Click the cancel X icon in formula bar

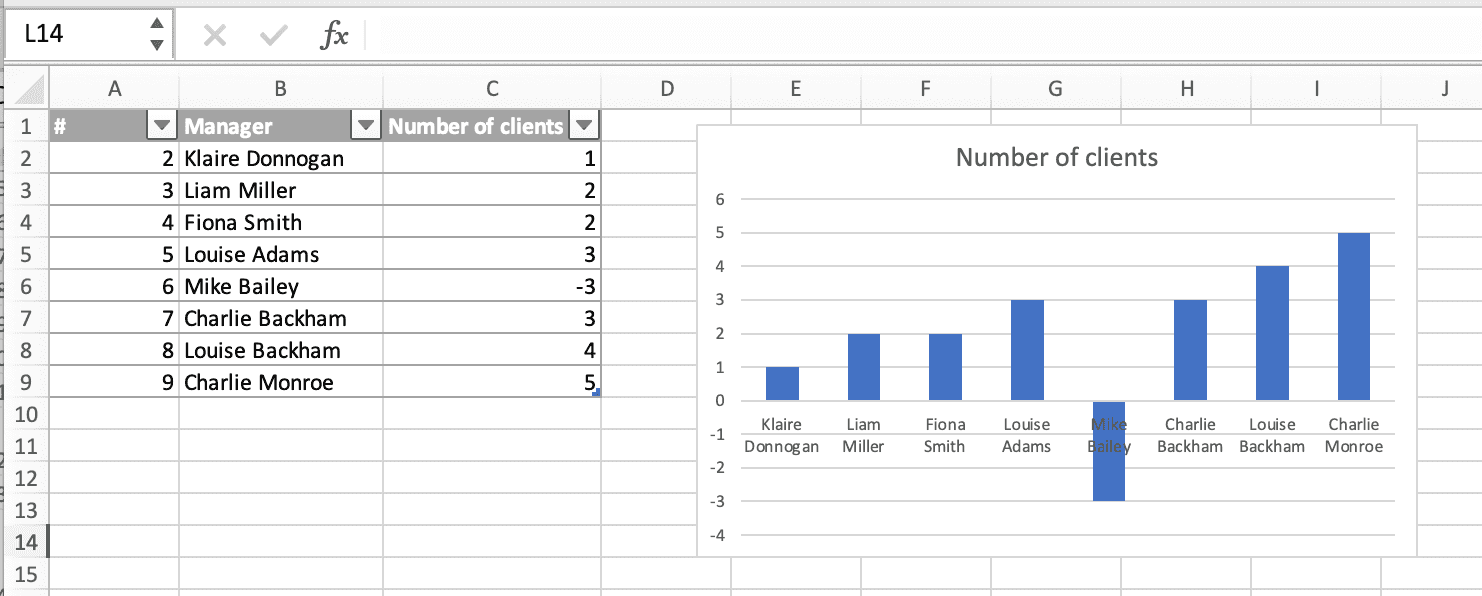214,36
